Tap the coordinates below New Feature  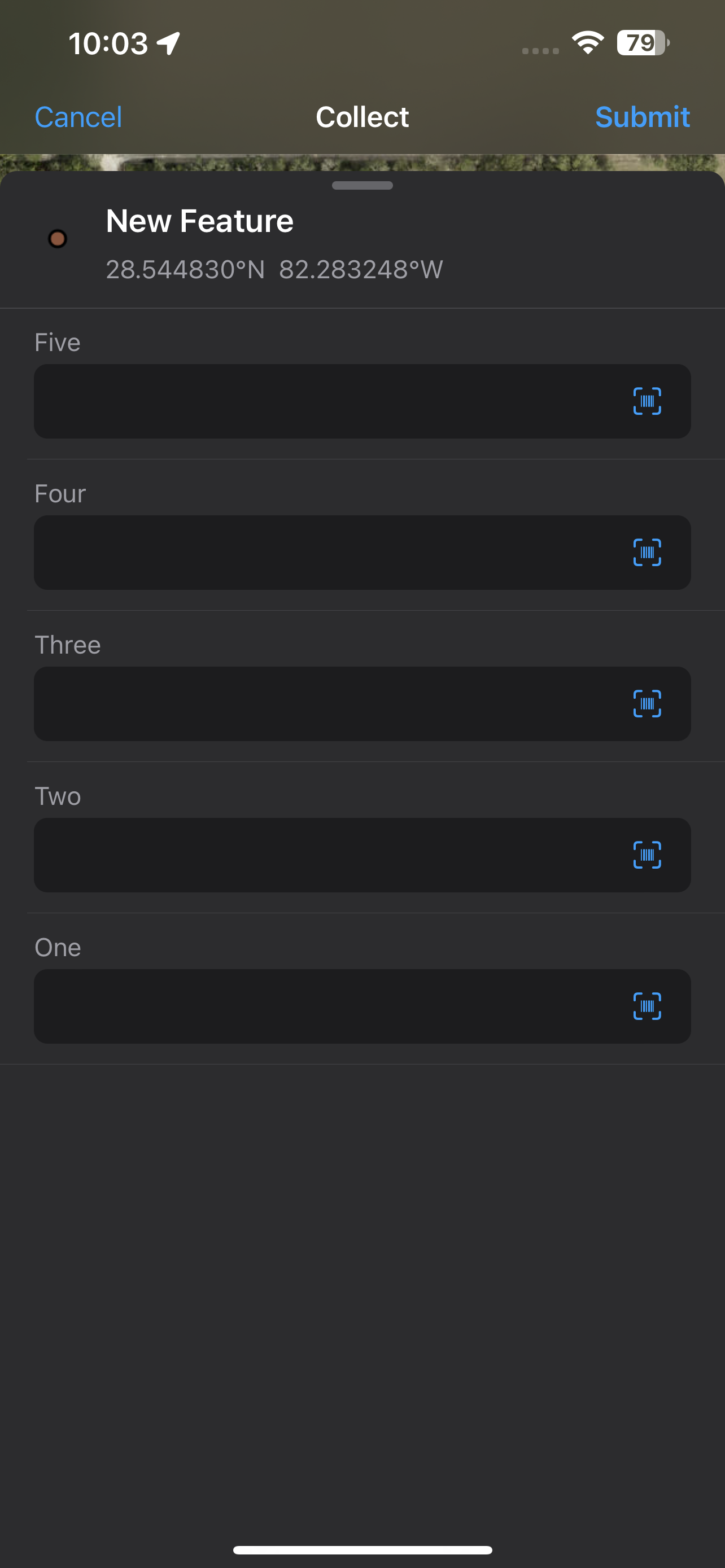click(274, 269)
